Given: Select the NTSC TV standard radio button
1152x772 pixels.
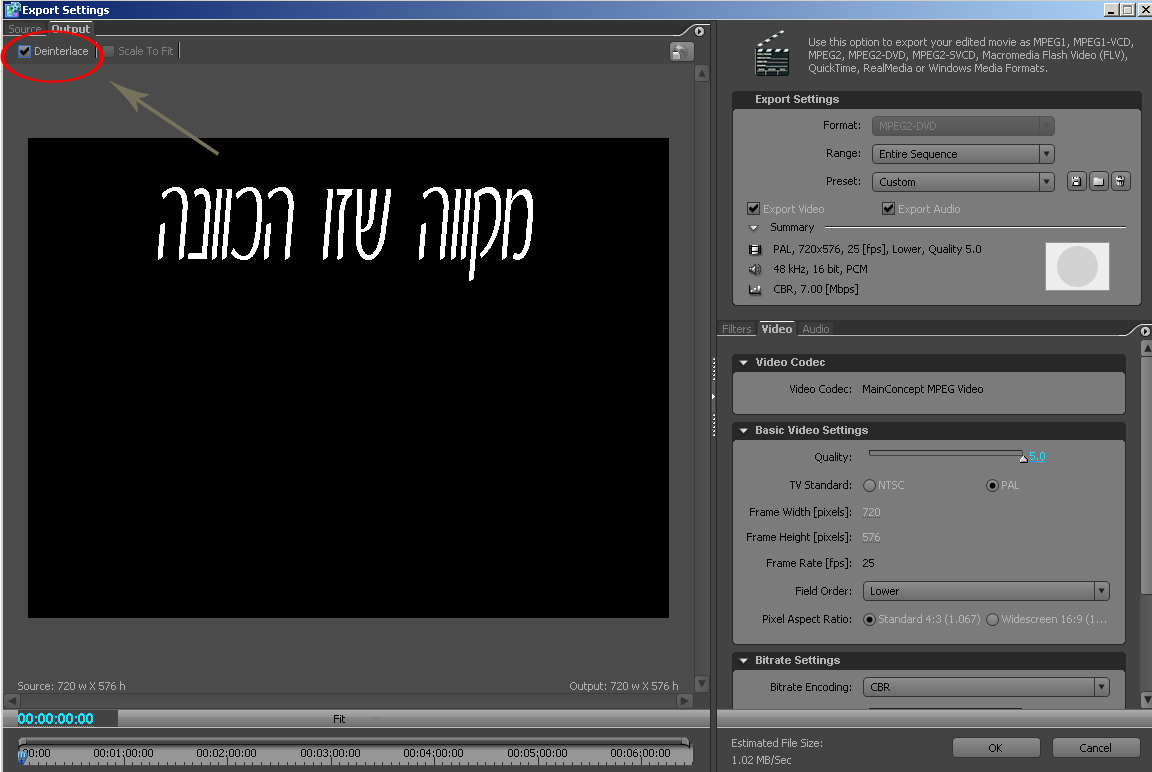Looking at the screenshot, I should [x=869, y=486].
